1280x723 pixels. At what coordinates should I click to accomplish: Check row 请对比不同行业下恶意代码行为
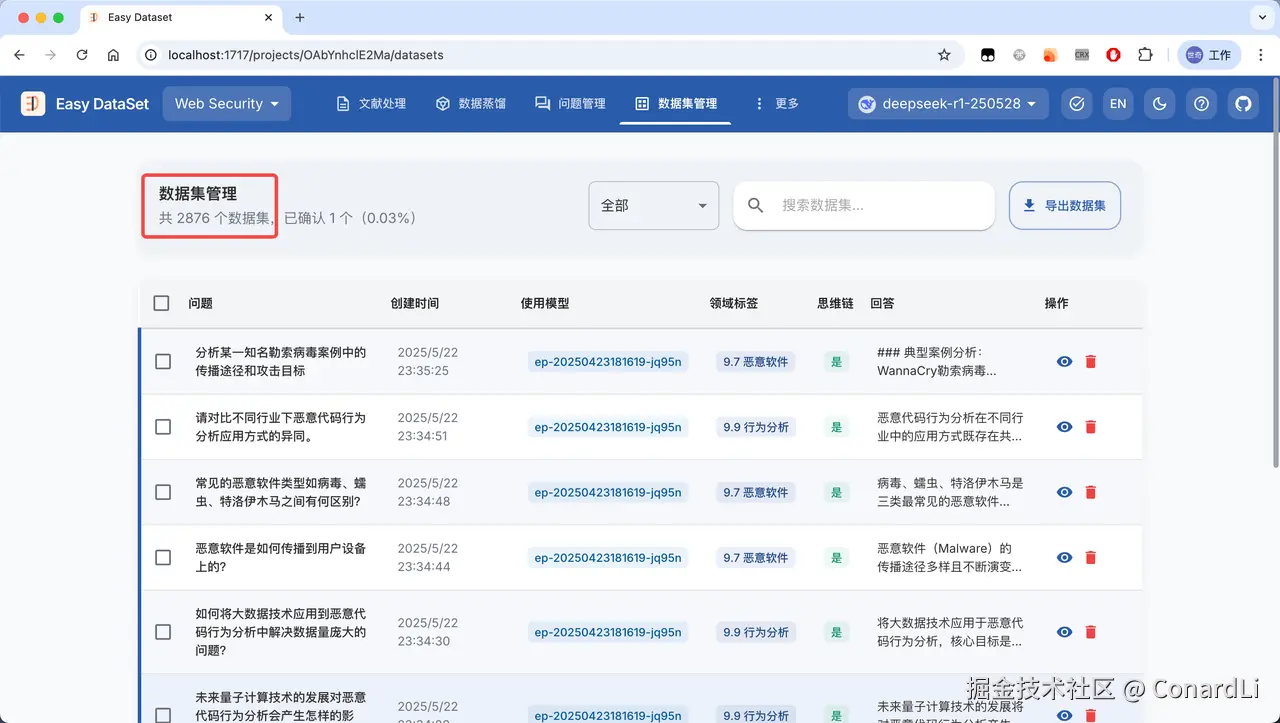(x=163, y=427)
